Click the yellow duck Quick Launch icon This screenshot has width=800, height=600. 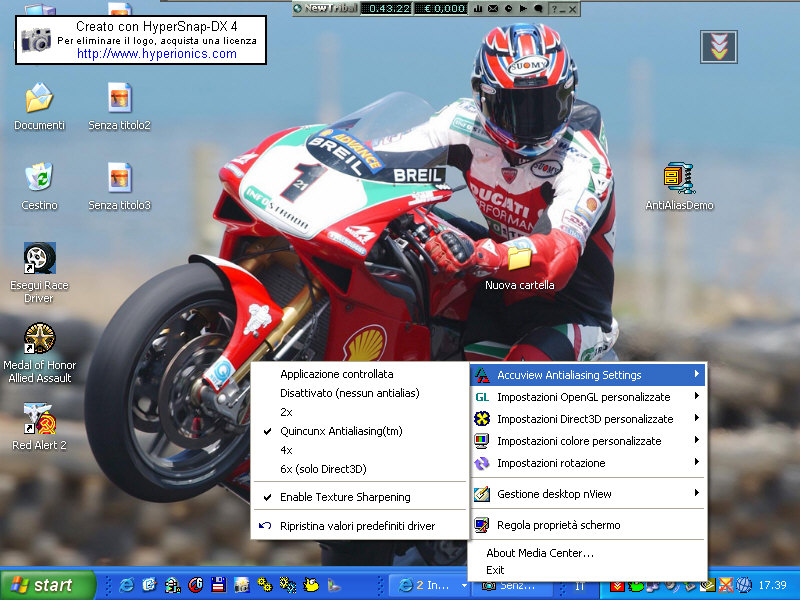[x=311, y=585]
